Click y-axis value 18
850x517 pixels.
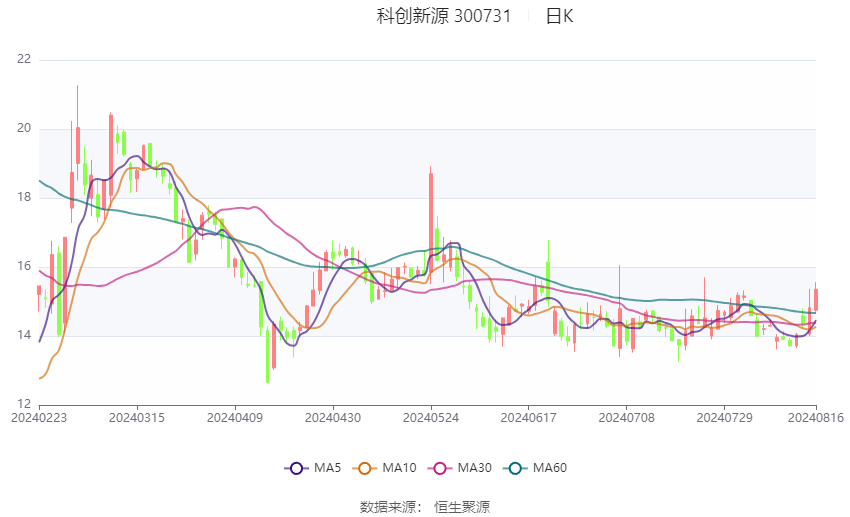click(x=24, y=197)
